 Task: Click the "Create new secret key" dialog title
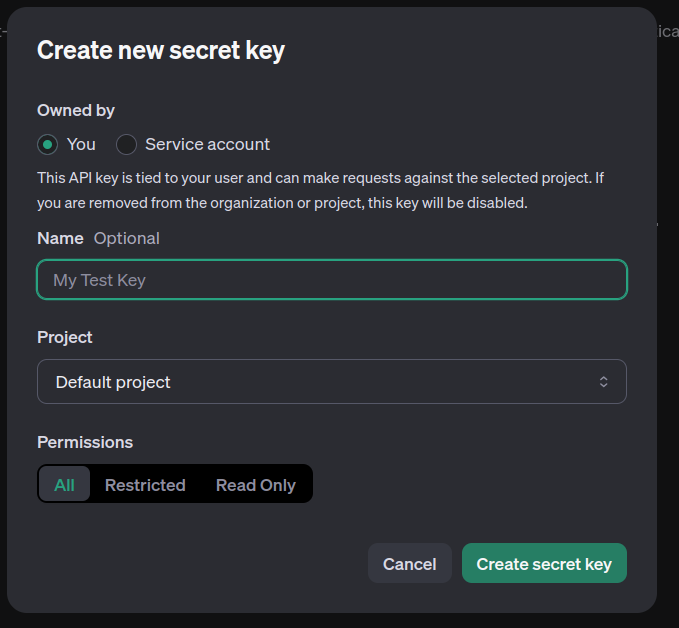click(161, 51)
